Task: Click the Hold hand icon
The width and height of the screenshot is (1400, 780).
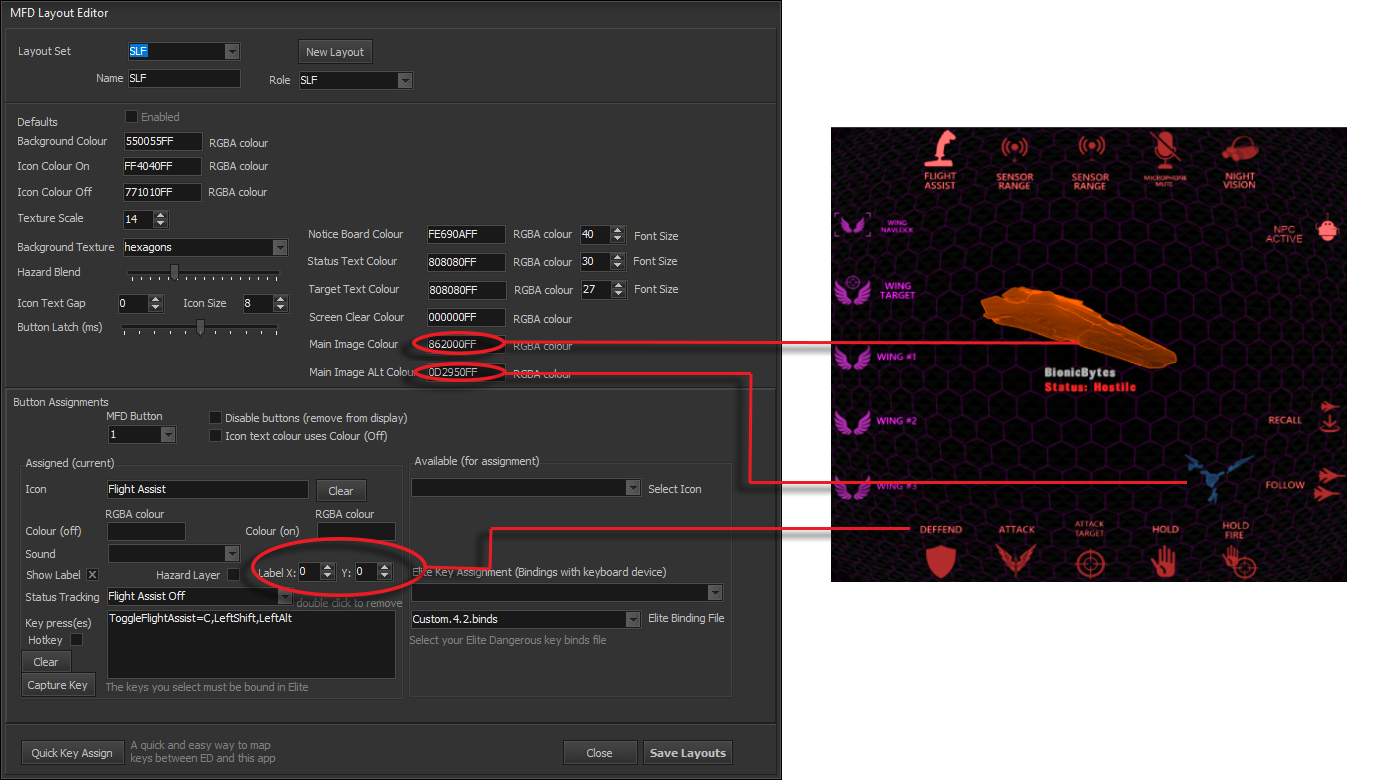Action: click(x=1164, y=561)
